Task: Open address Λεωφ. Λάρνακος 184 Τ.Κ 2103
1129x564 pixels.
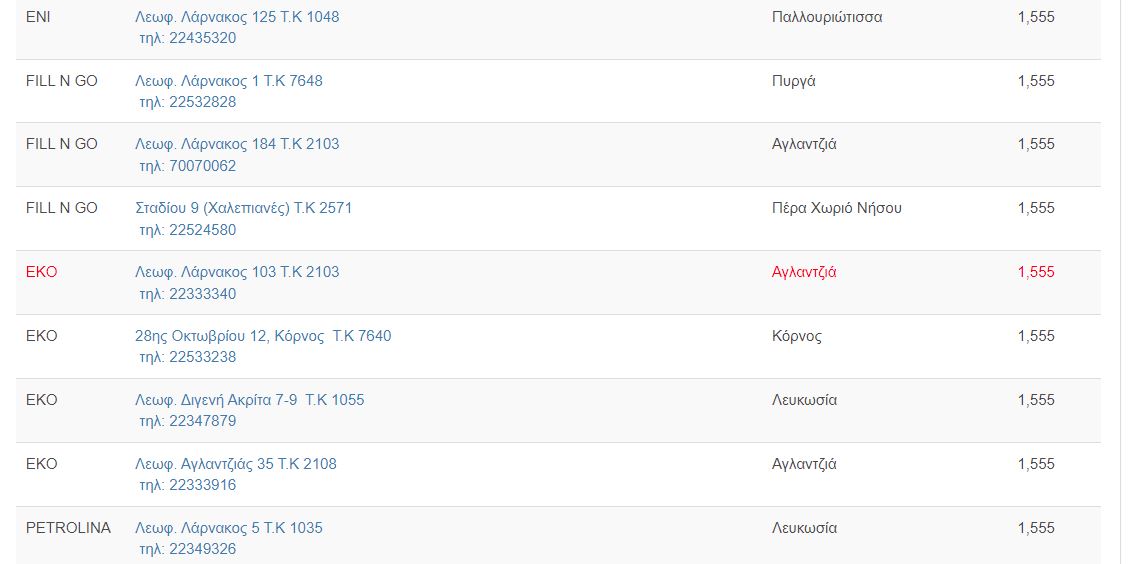Action: click(x=237, y=144)
